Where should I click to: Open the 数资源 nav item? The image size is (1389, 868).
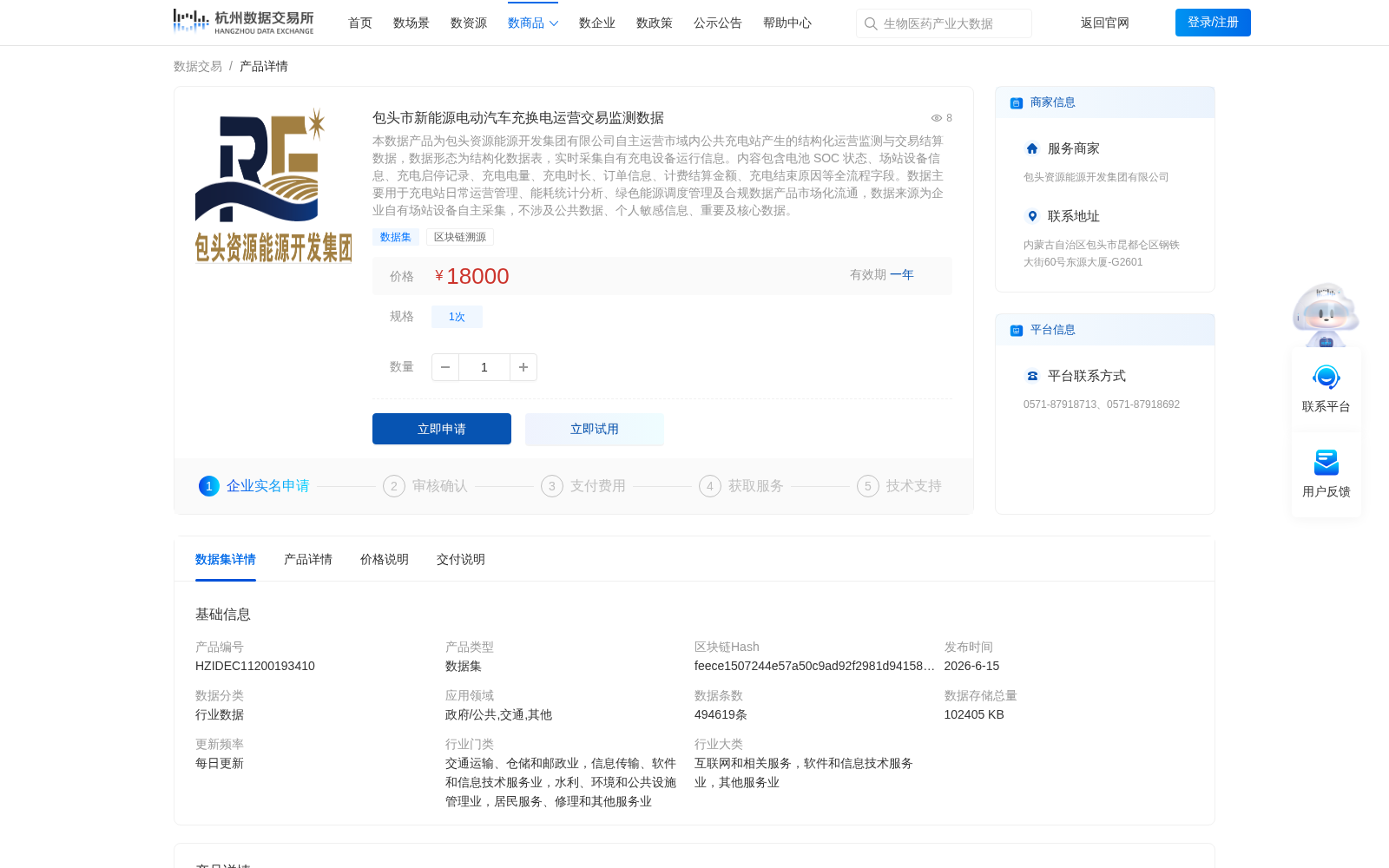tap(469, 23)
